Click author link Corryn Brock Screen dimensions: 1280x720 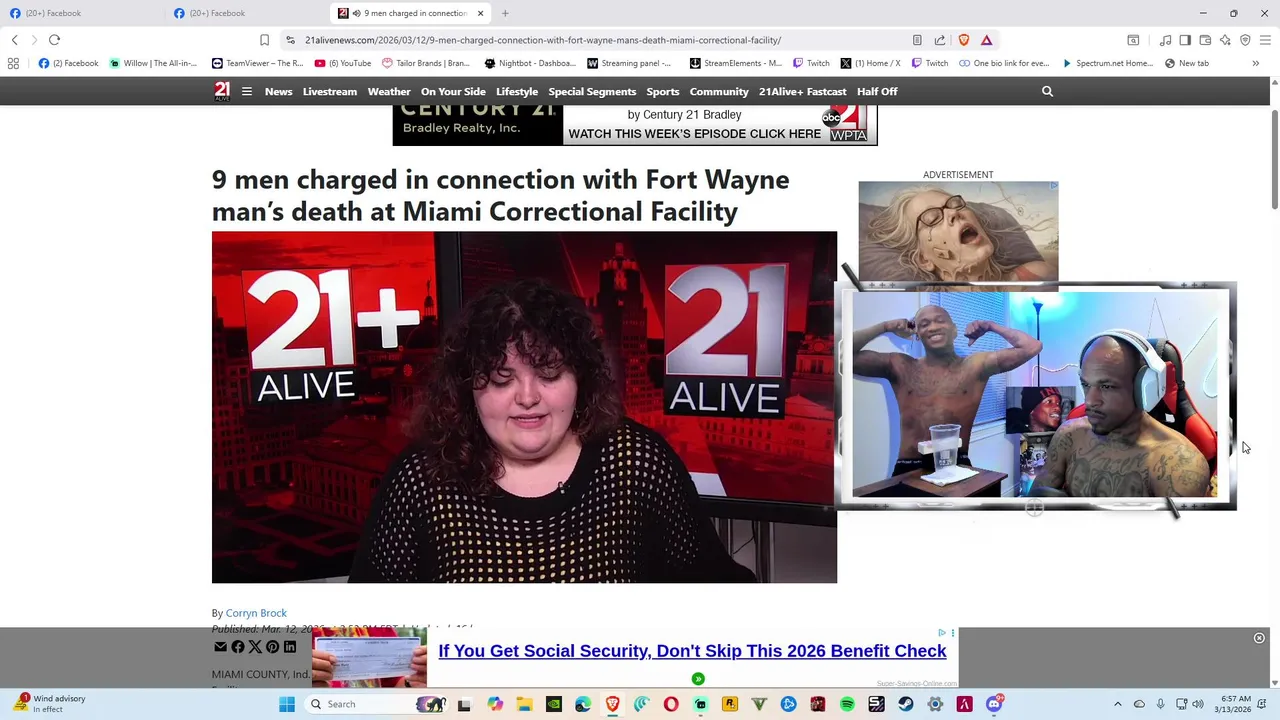click(256, 613)
